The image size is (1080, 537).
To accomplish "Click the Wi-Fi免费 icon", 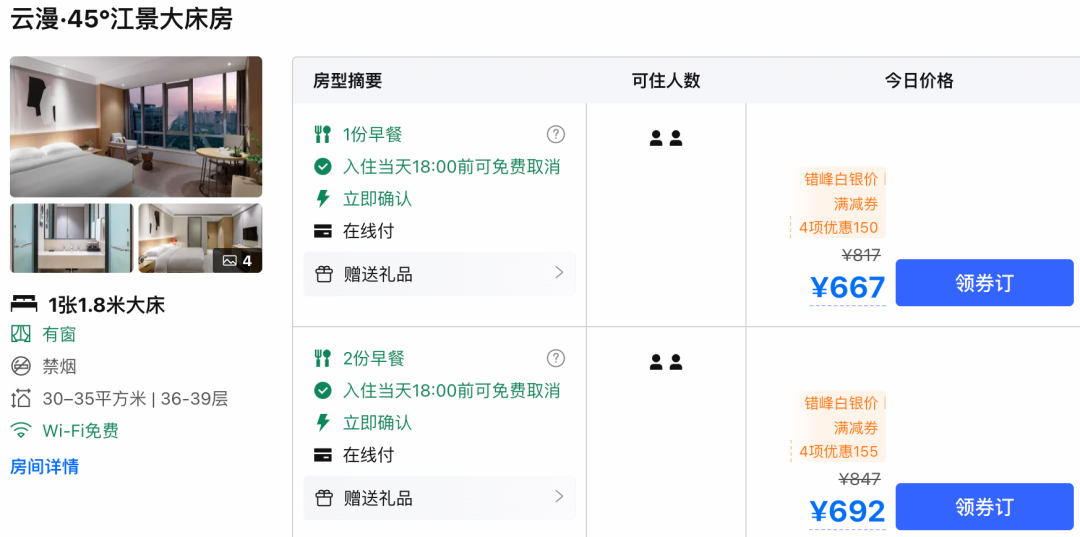I will coord(21,431).
